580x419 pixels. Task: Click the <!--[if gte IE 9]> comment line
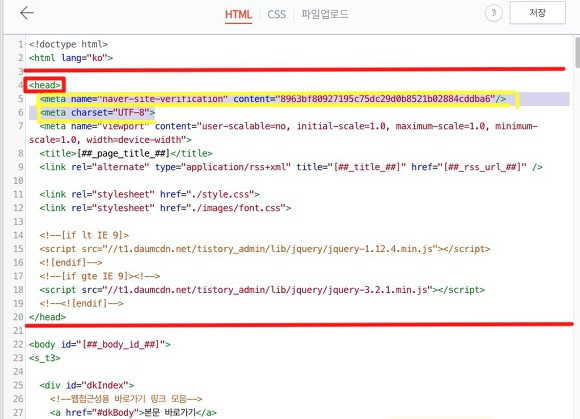click(100, 276)
